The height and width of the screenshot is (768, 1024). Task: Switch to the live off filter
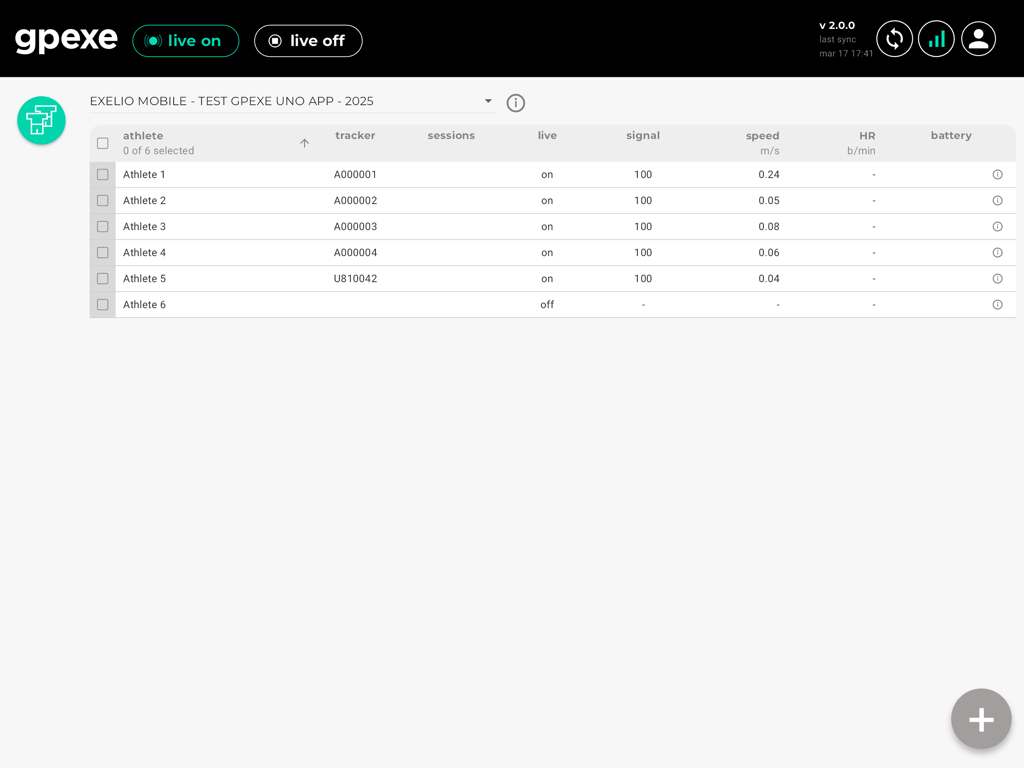(x=308, y=41)
